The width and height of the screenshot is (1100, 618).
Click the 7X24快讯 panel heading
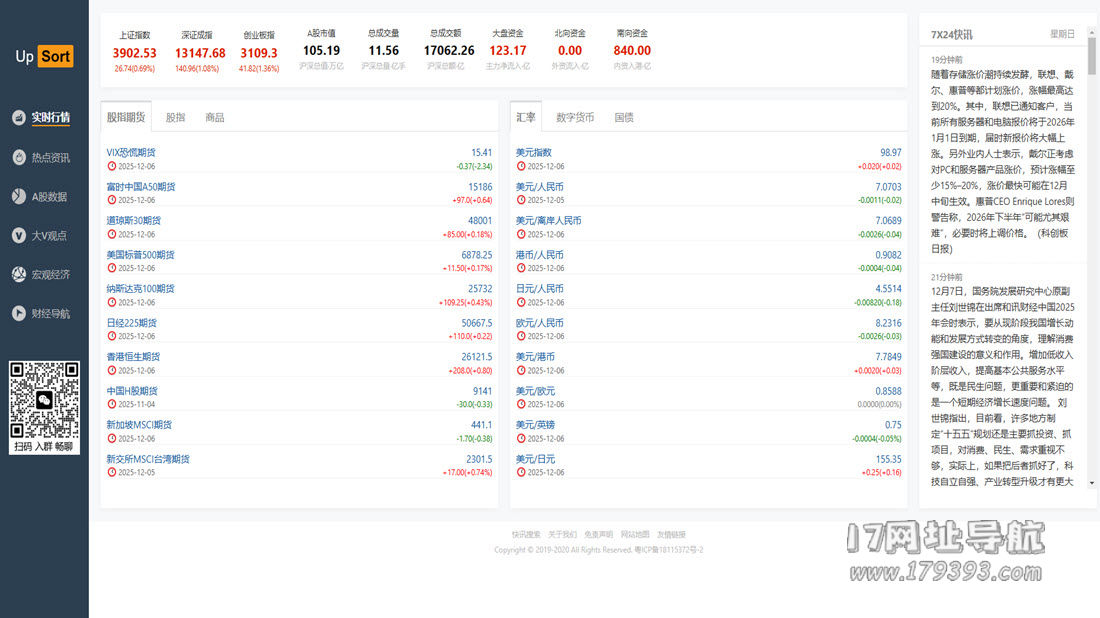pos(951,34)
